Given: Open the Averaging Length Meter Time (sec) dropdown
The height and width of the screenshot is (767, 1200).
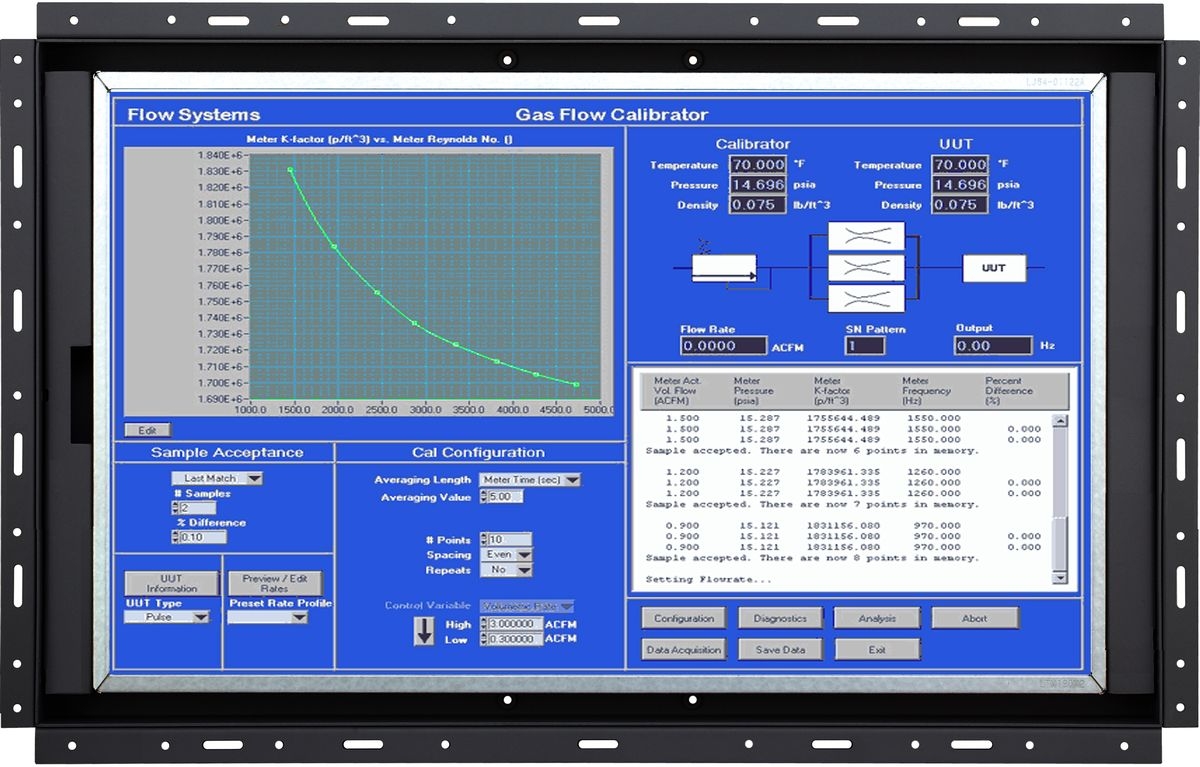Looking at the screenshot, I should [529, 480].
